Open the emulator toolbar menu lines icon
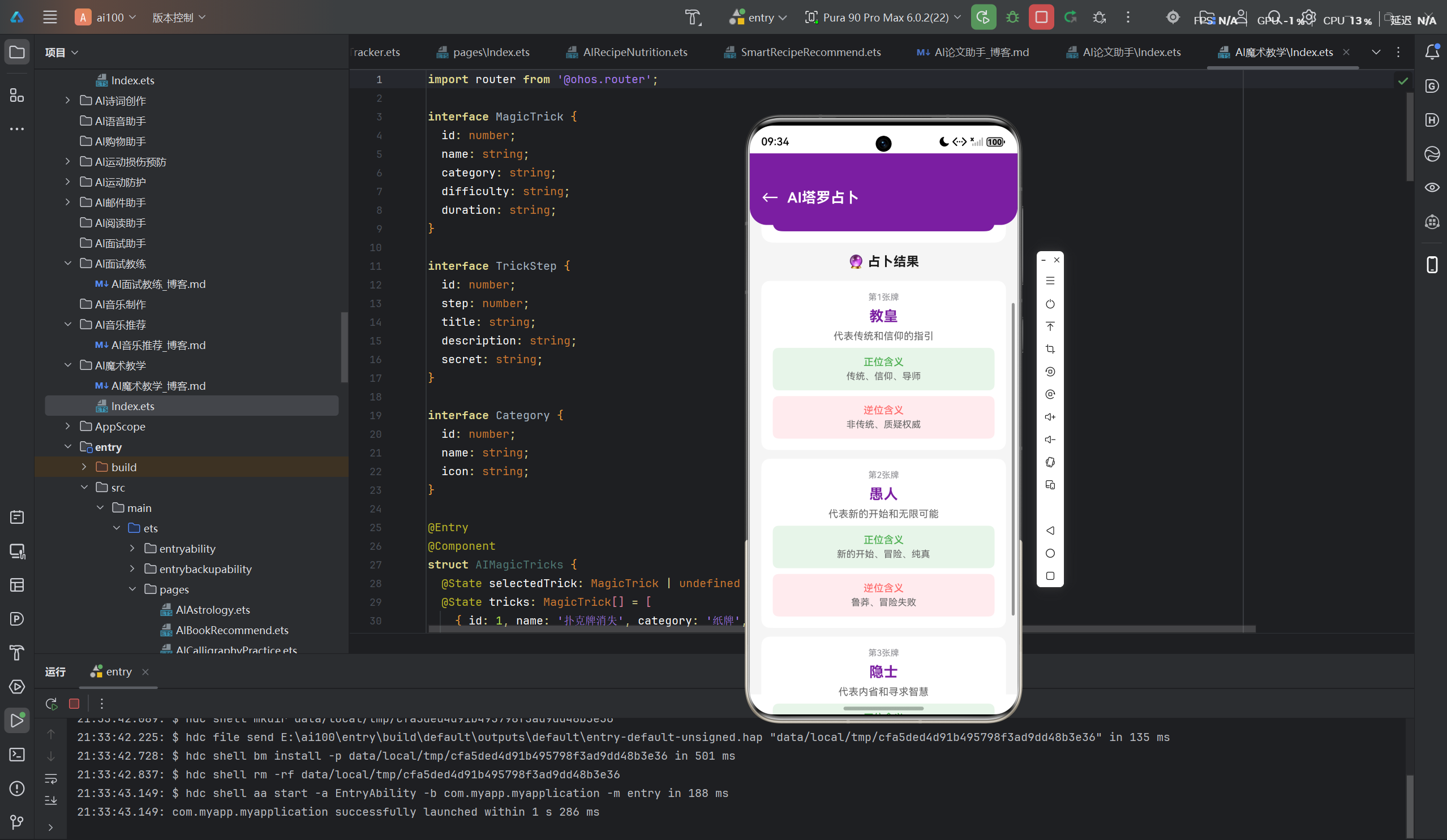The image size is (1447, 840). click(1050, 281)
